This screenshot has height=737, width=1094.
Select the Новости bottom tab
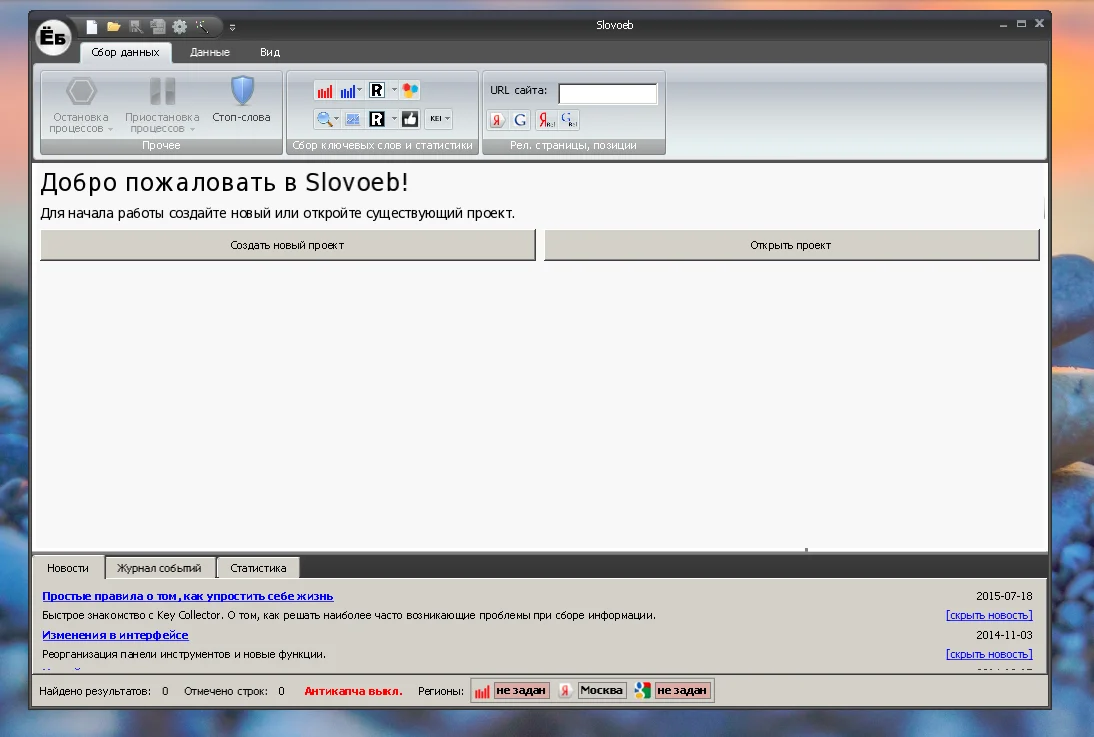click(68, 568)
